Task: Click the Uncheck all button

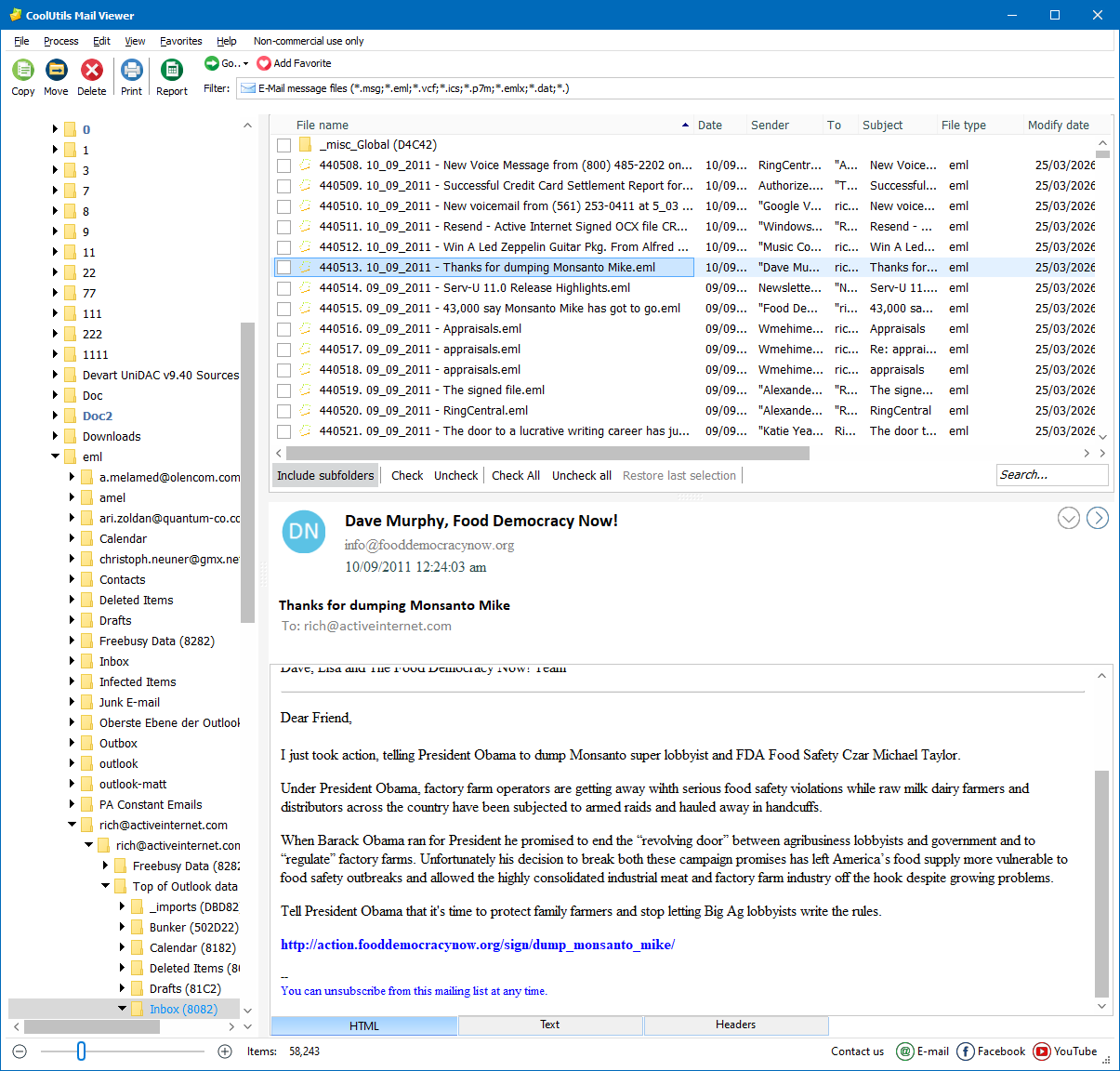Action: [x=582, y=475]
